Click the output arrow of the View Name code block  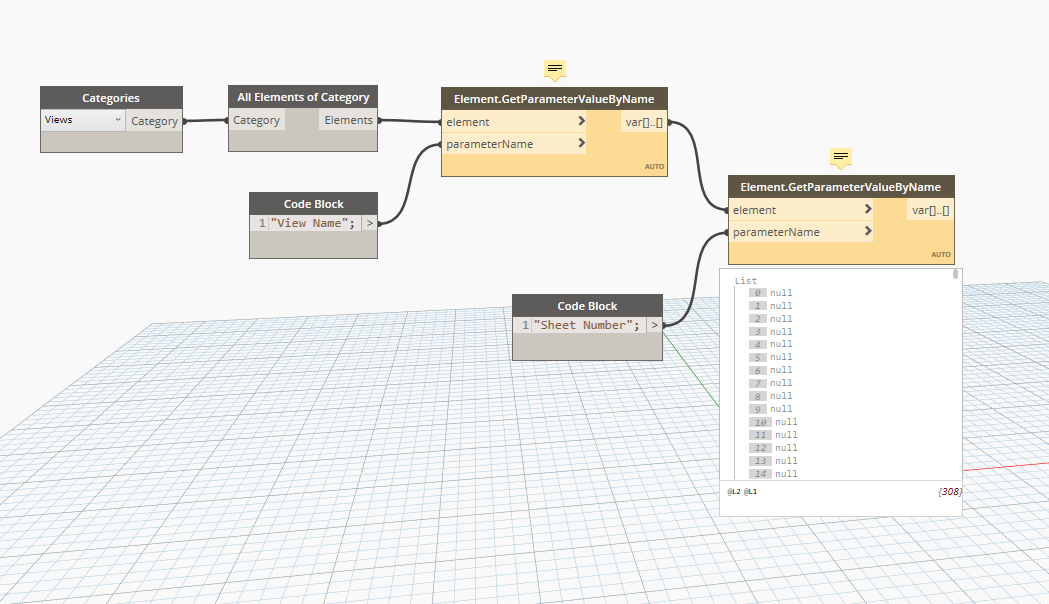(x=369, y=223)
